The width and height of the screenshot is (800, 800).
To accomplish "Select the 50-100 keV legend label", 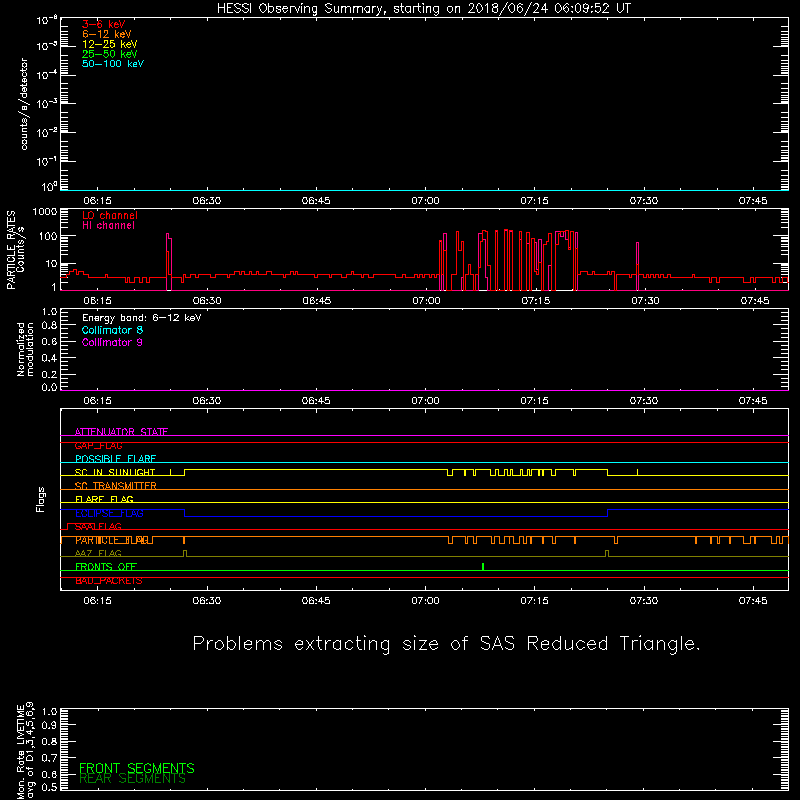I will click(x=113, y=64).
